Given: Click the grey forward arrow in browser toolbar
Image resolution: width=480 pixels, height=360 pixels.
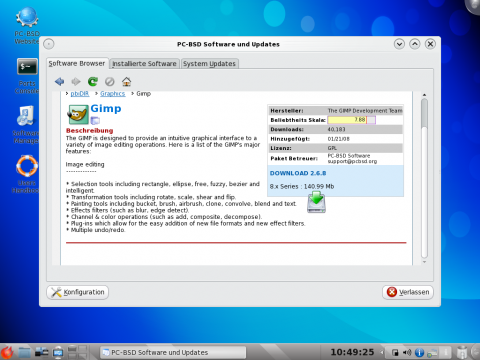Looking at the screenshot, I should tap(76, 81).
